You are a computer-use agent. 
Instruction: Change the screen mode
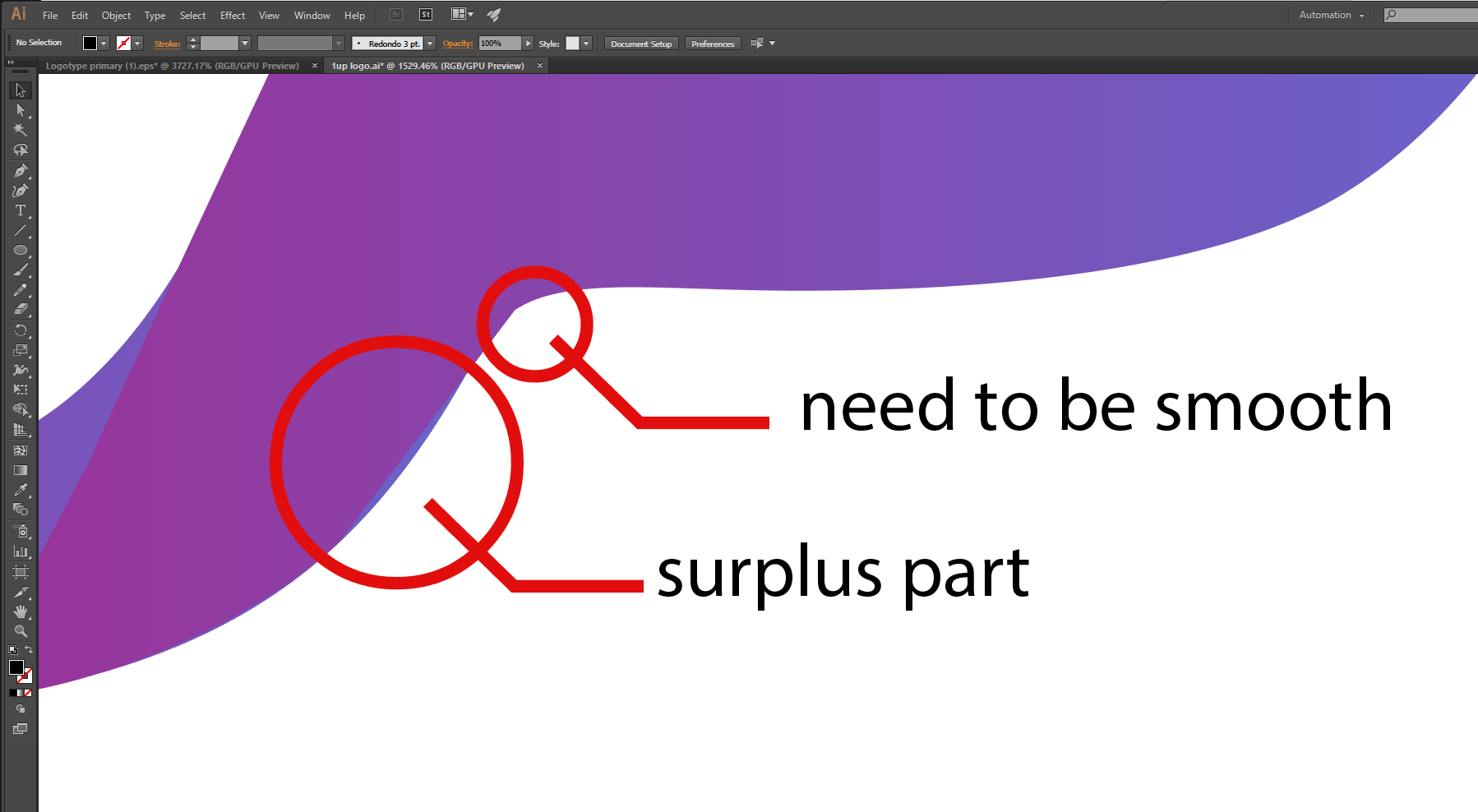click(x=21, y=729)
